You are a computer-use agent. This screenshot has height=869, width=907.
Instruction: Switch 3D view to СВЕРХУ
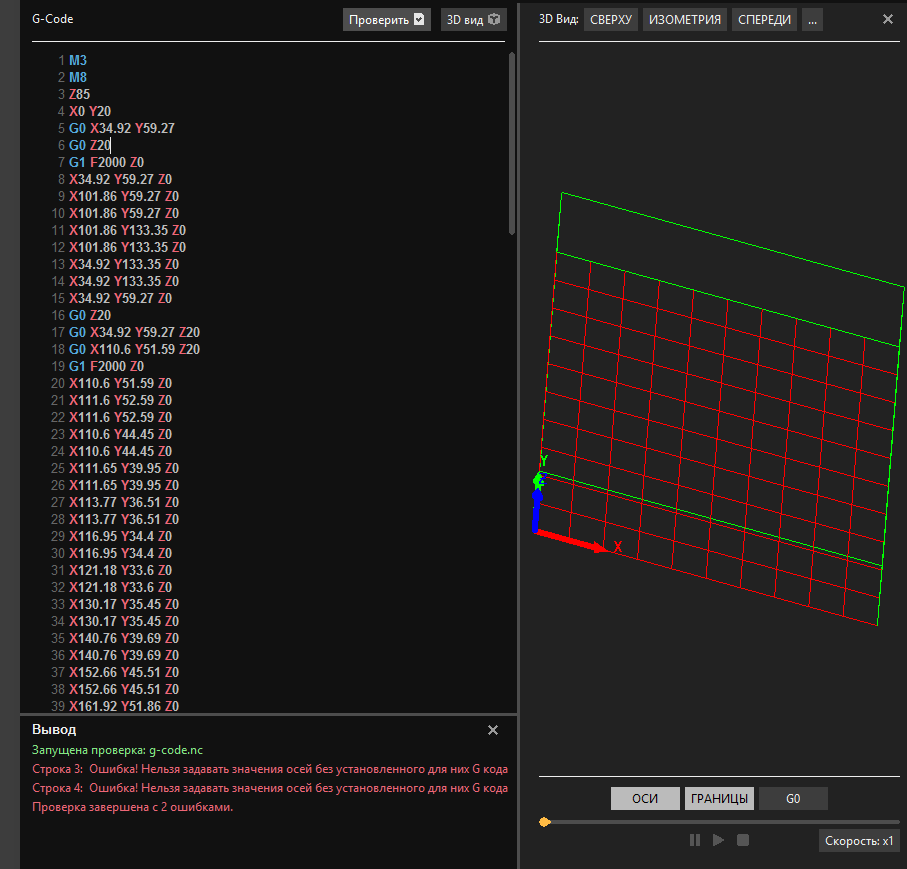pyautogui.click(x=611, y=20)
